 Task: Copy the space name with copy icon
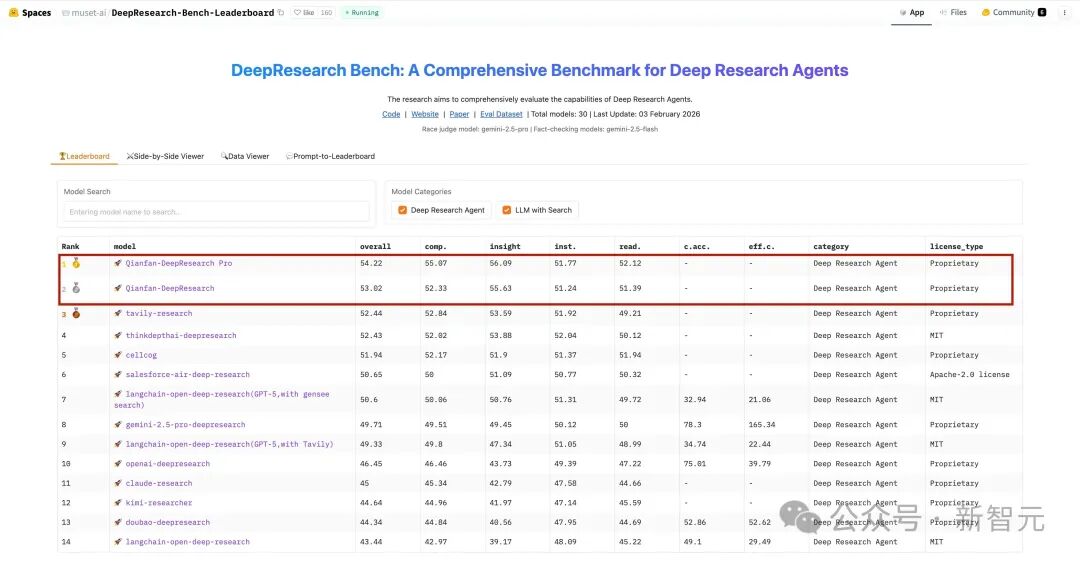coord(281,12)
